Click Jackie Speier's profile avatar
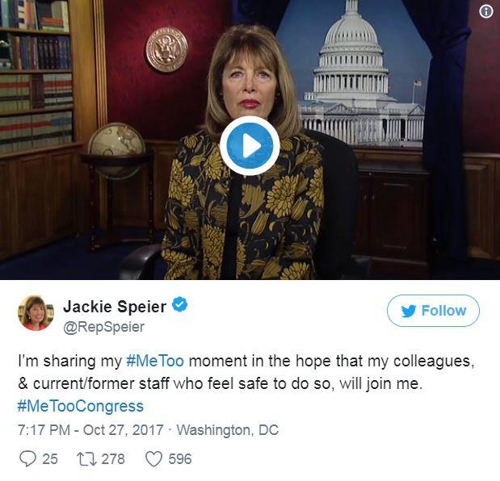This screenshot has width=500, height=481. (x=36, y=313)
